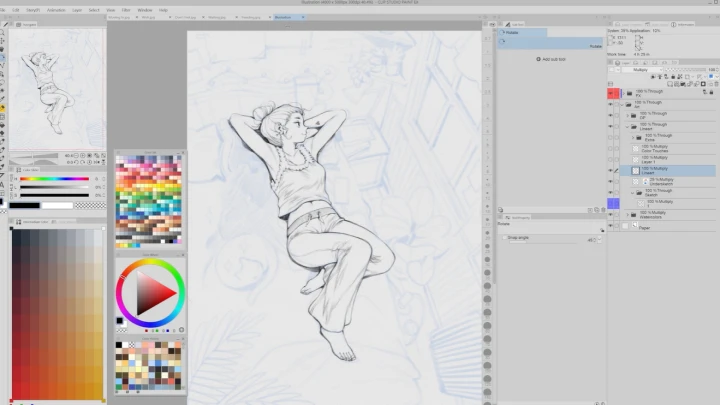Select the Color Touches layer
The width and height of the screenshot is (720, 405).
click(x=668, y=148)
